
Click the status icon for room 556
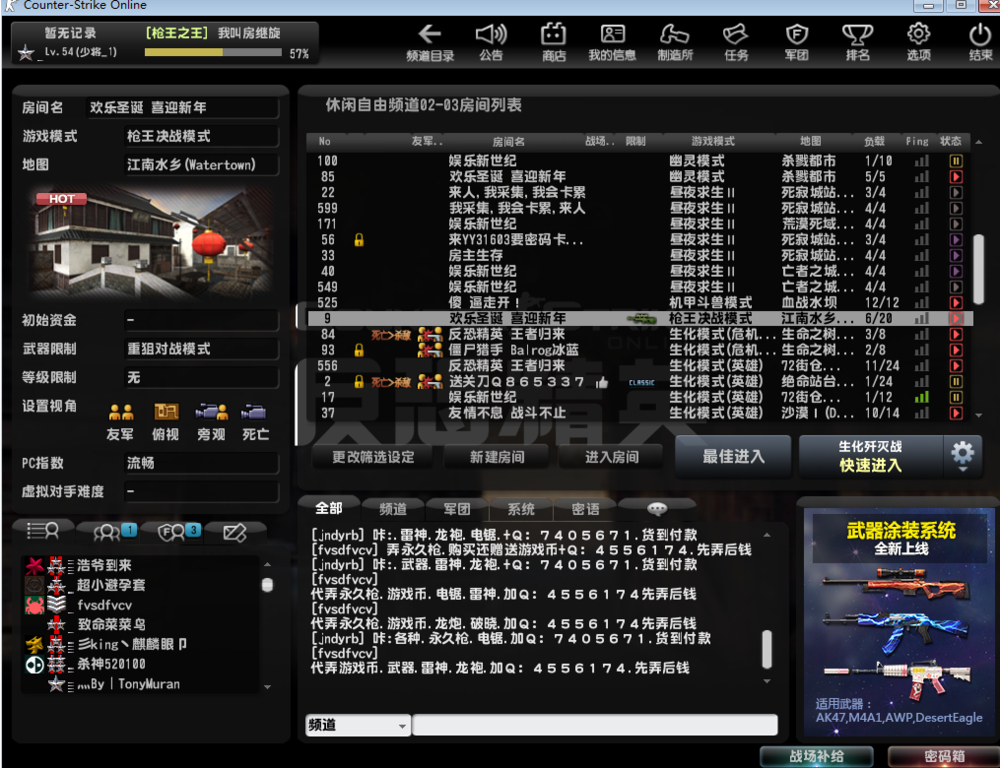[x=955, y=366]
